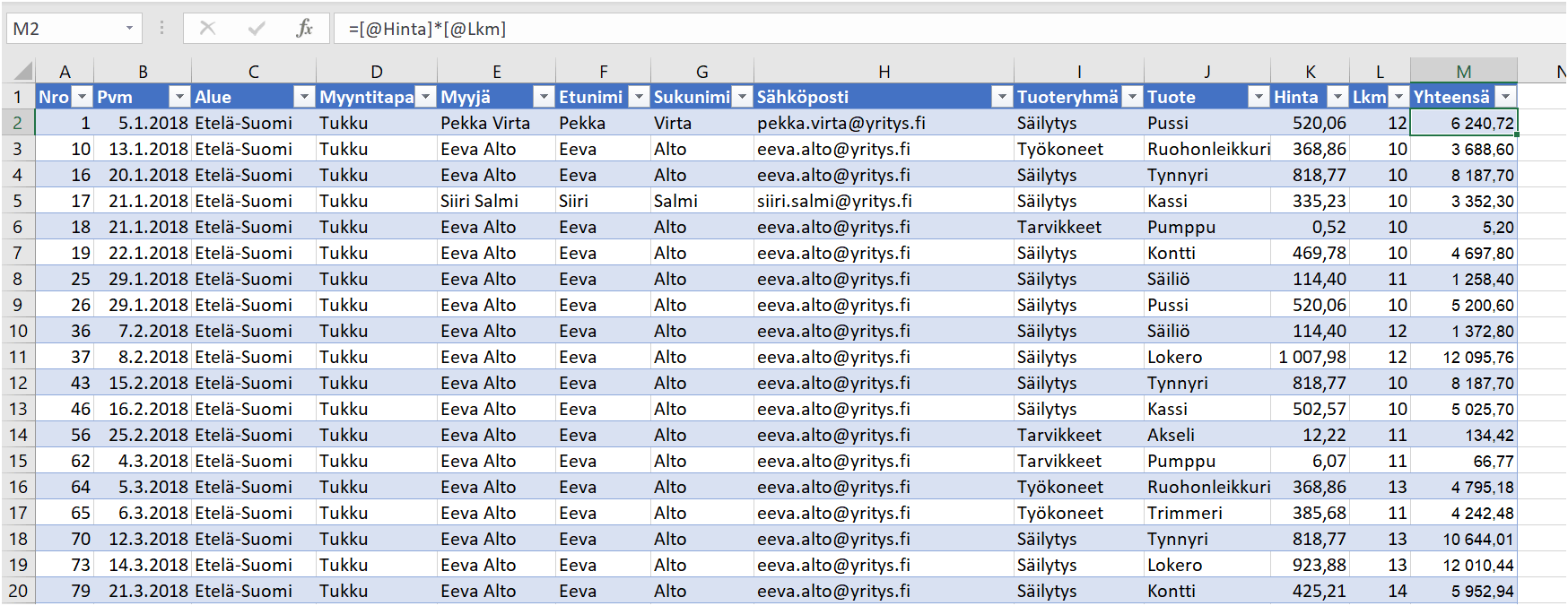Select column K header
The width and height of the screenshot is (1568, 606).
click(1310, 72)
